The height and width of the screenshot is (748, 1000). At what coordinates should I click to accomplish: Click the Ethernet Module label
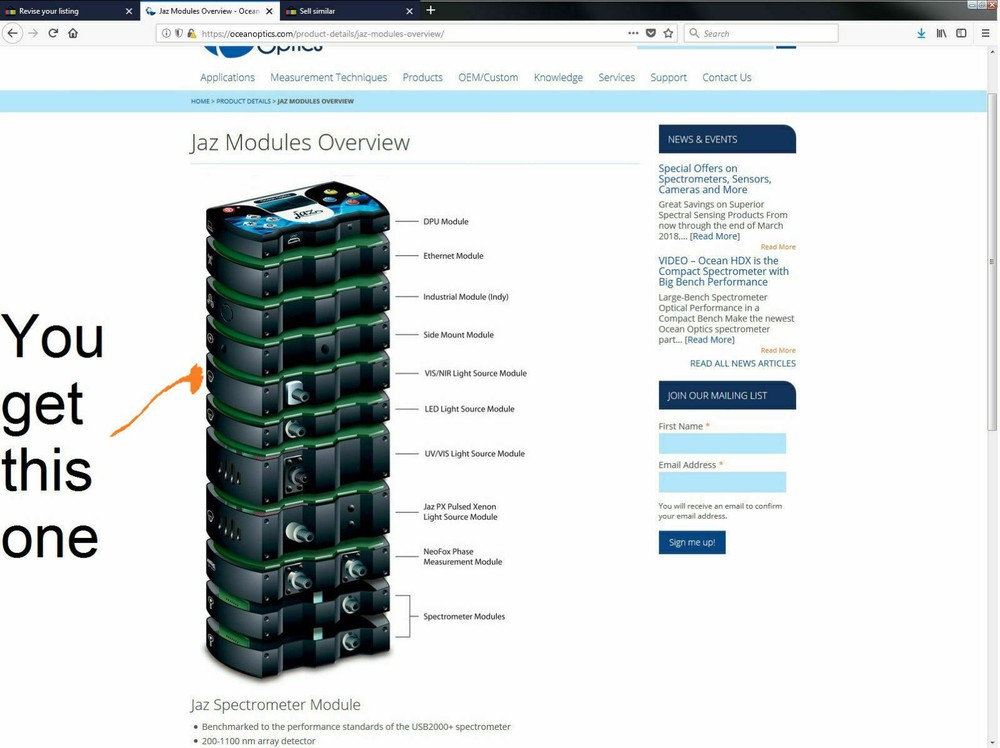(453, 256)
